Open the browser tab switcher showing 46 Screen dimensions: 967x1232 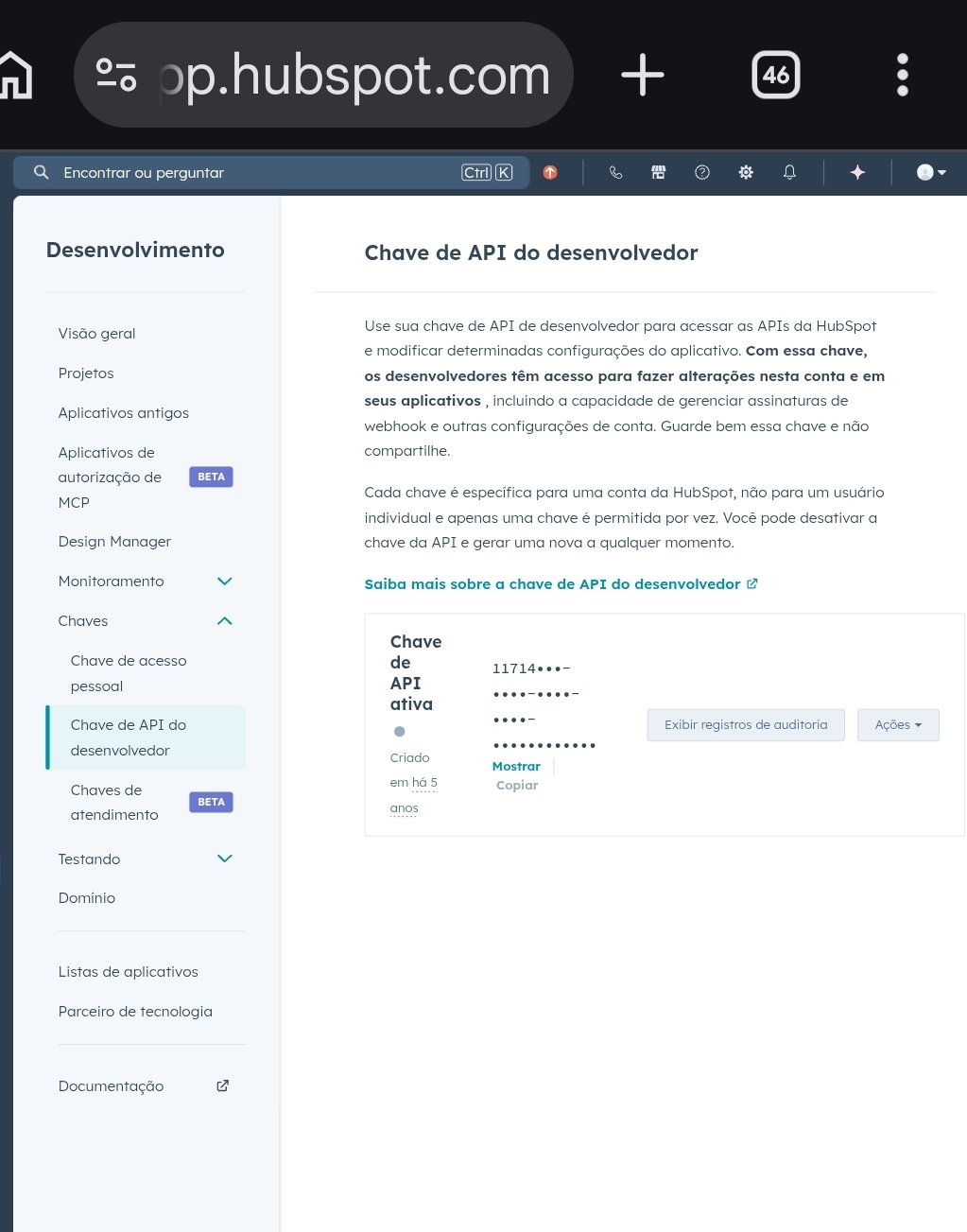(775, 75)
